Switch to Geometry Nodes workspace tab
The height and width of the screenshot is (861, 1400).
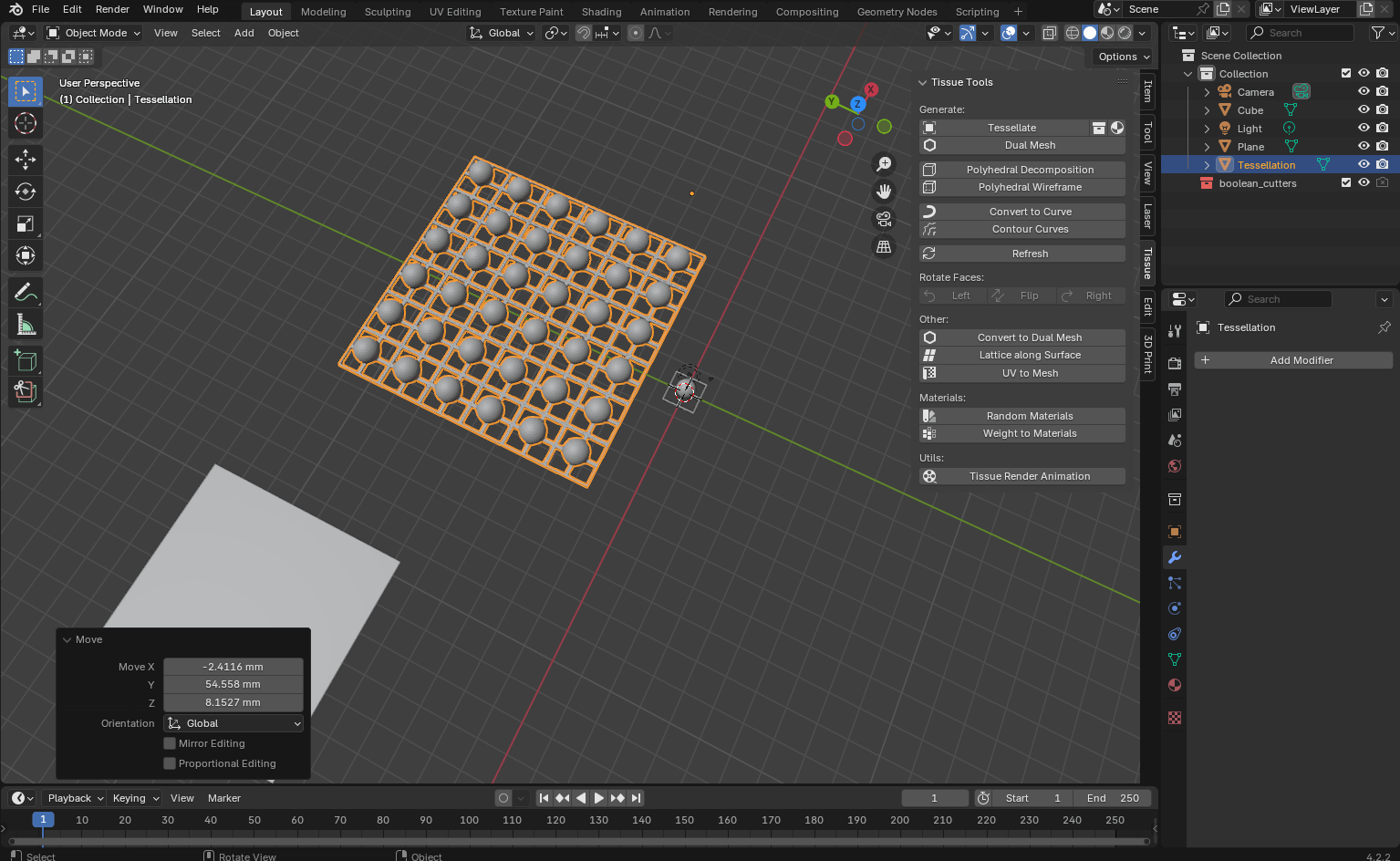coord(897,12)
